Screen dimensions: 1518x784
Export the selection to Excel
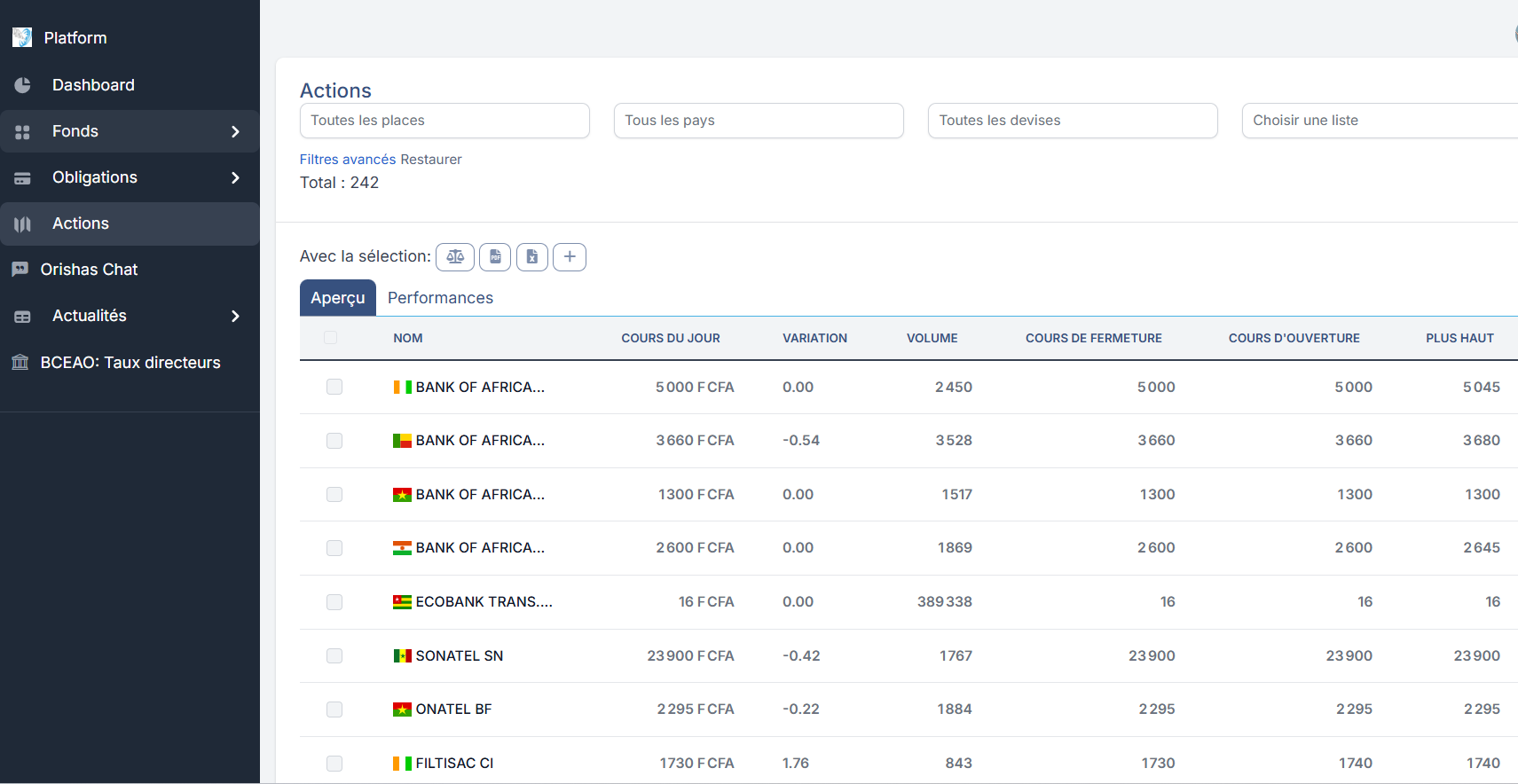click(532, 257)
